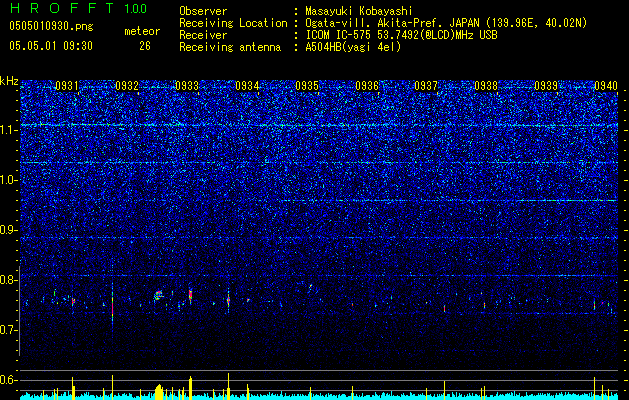Click the 0.7 kHz axis label
The height and width of the screenshot is (400, 629).
(x=9, y=330)
